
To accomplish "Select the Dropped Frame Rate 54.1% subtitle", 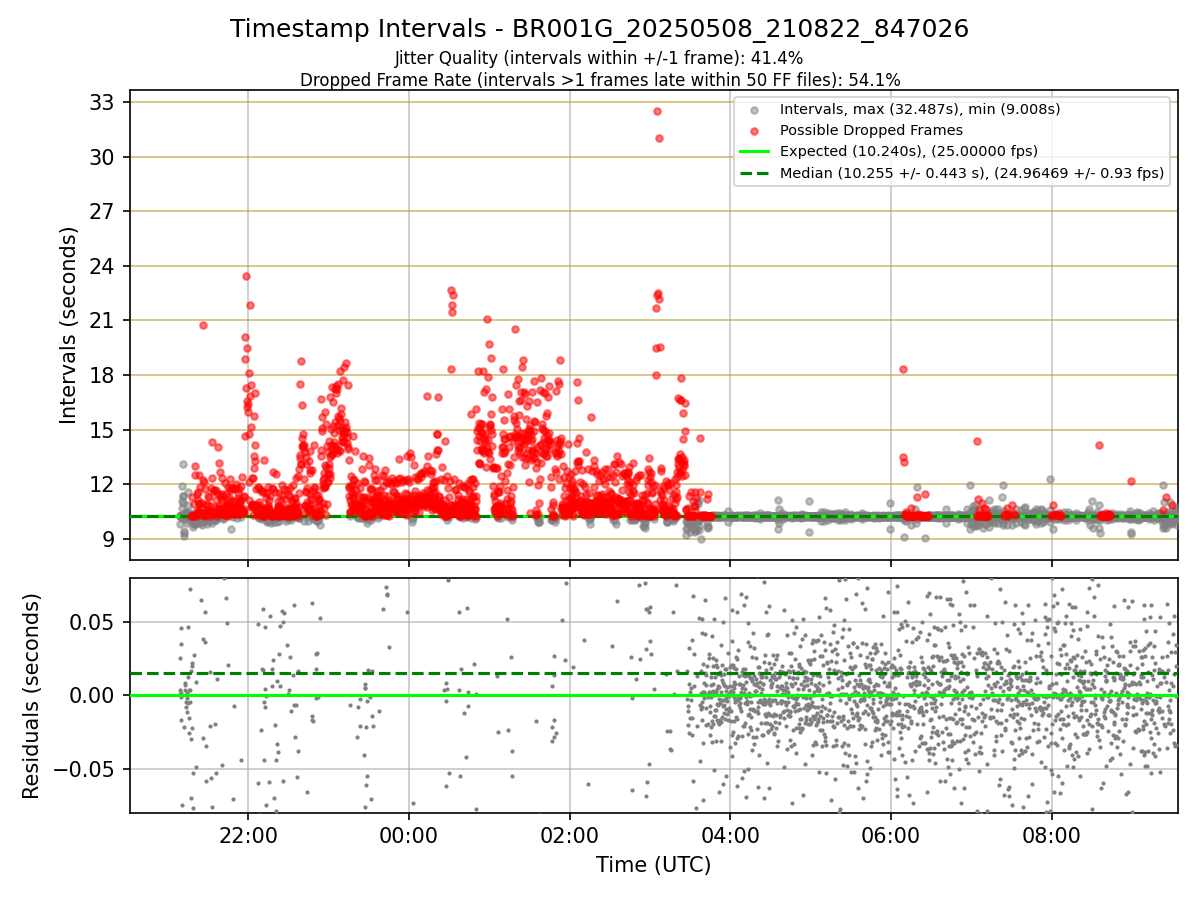I will [x=599, y=80].
